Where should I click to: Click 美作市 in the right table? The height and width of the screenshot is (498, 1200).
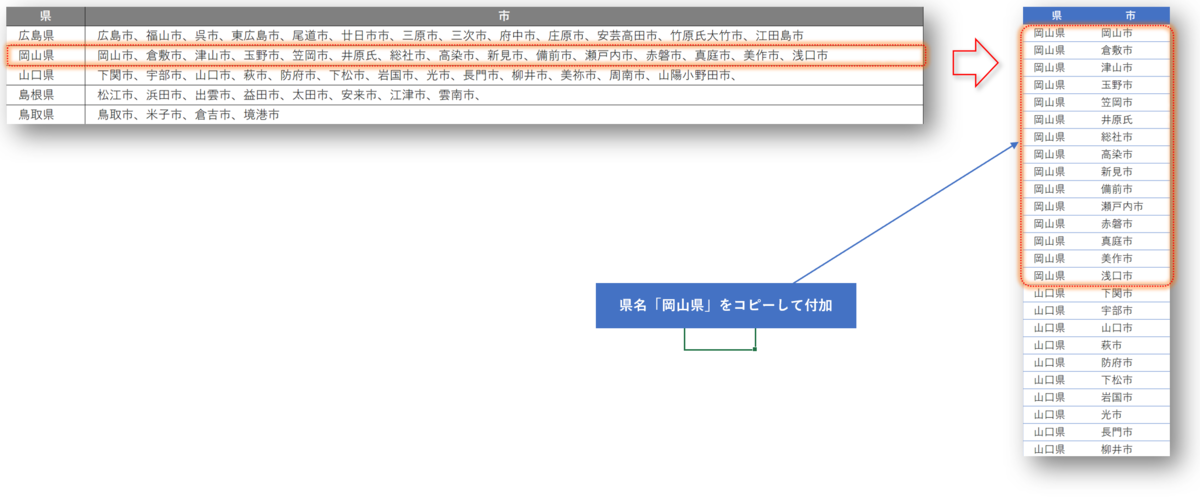tap(1116, 258)
